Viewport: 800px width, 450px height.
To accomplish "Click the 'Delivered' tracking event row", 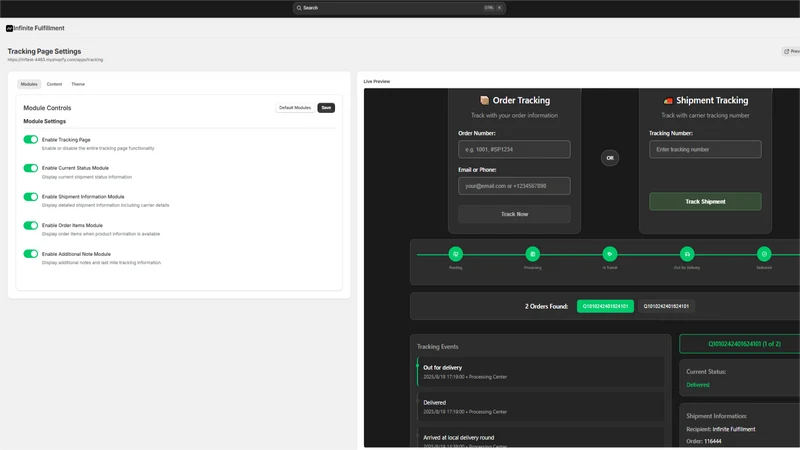I will pos(540,407).
